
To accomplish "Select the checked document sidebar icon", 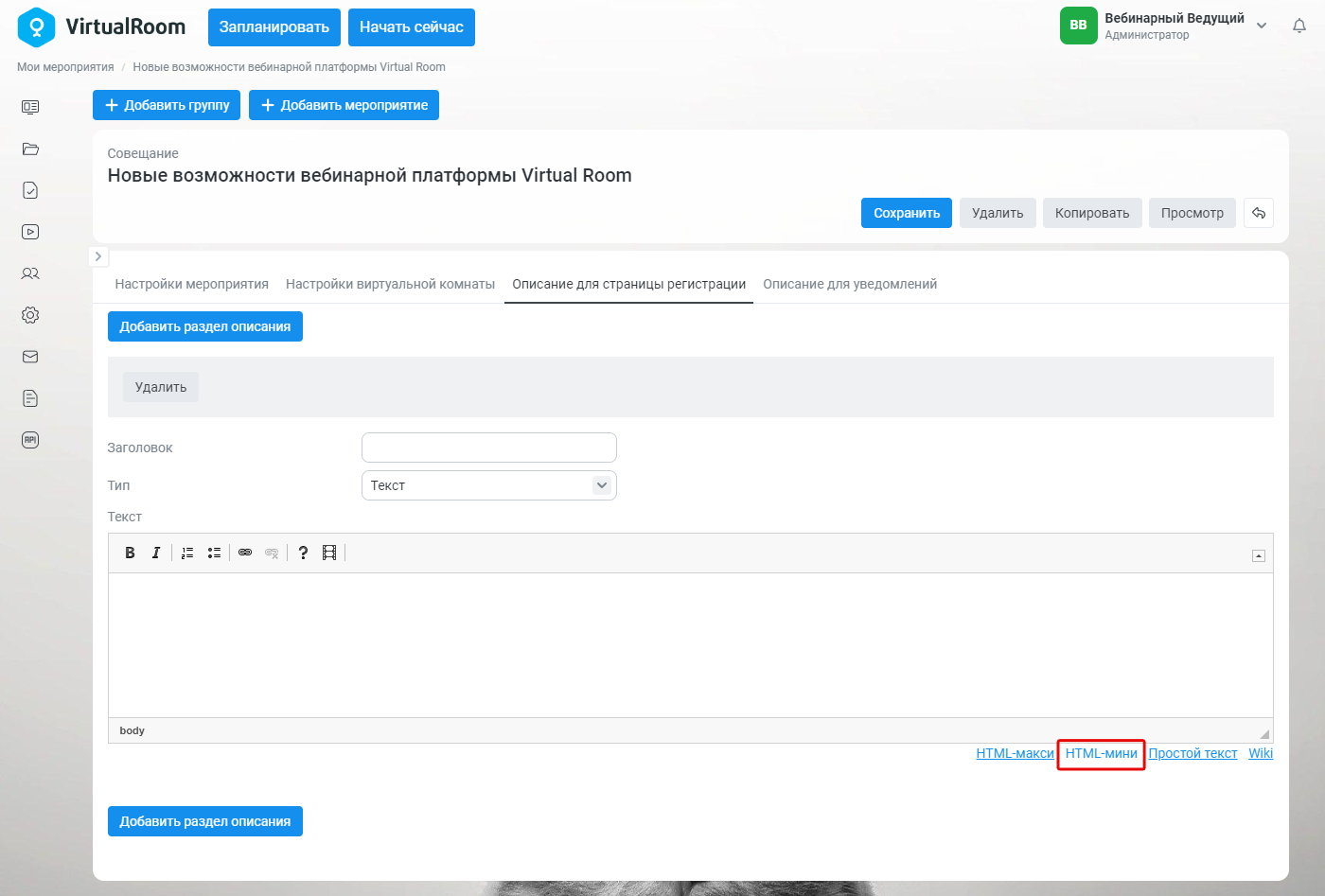I will [30, 190].
